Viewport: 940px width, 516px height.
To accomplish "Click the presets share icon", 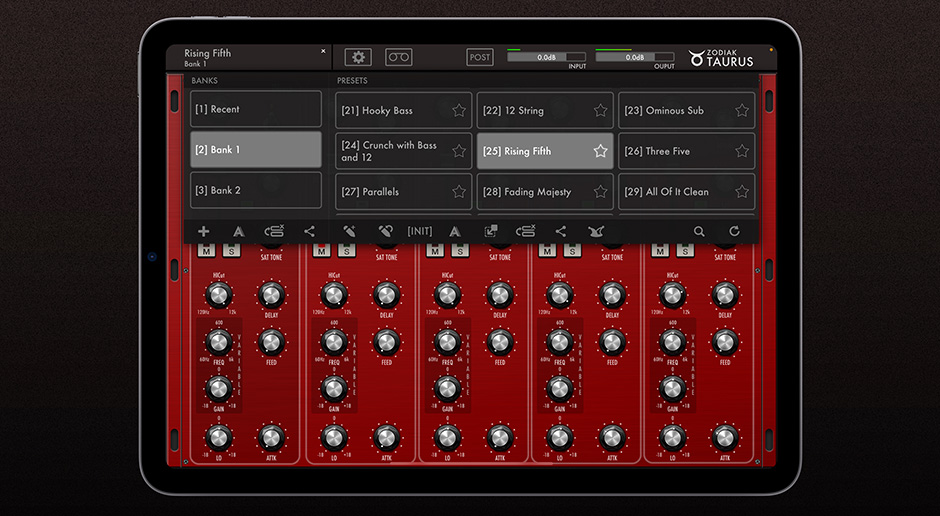I will (x=560, y=231).
